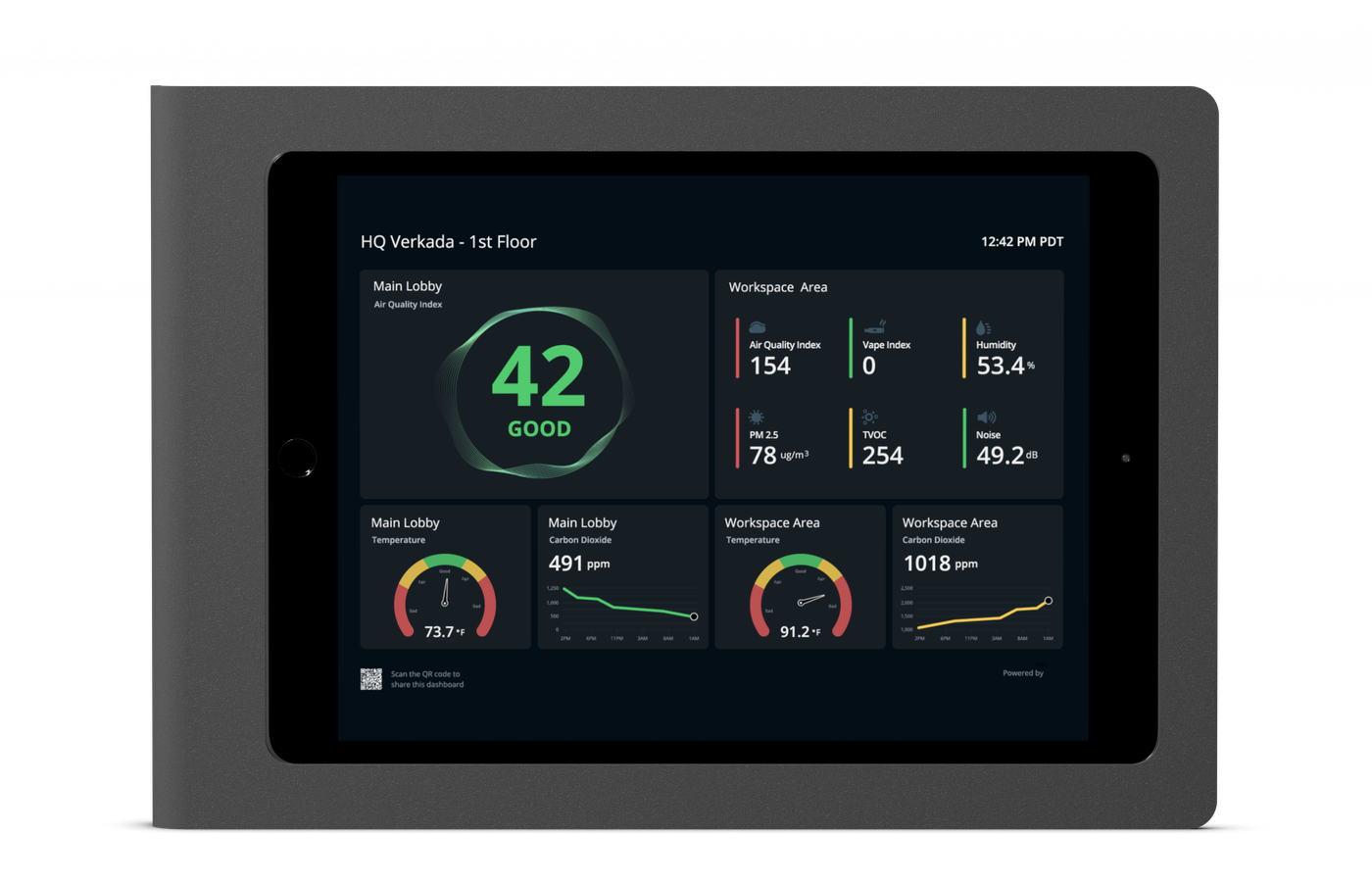The height and width of the screenshot is (884, 1372).
Task: Click the Scan the QR code text
Action: [427, 679]
